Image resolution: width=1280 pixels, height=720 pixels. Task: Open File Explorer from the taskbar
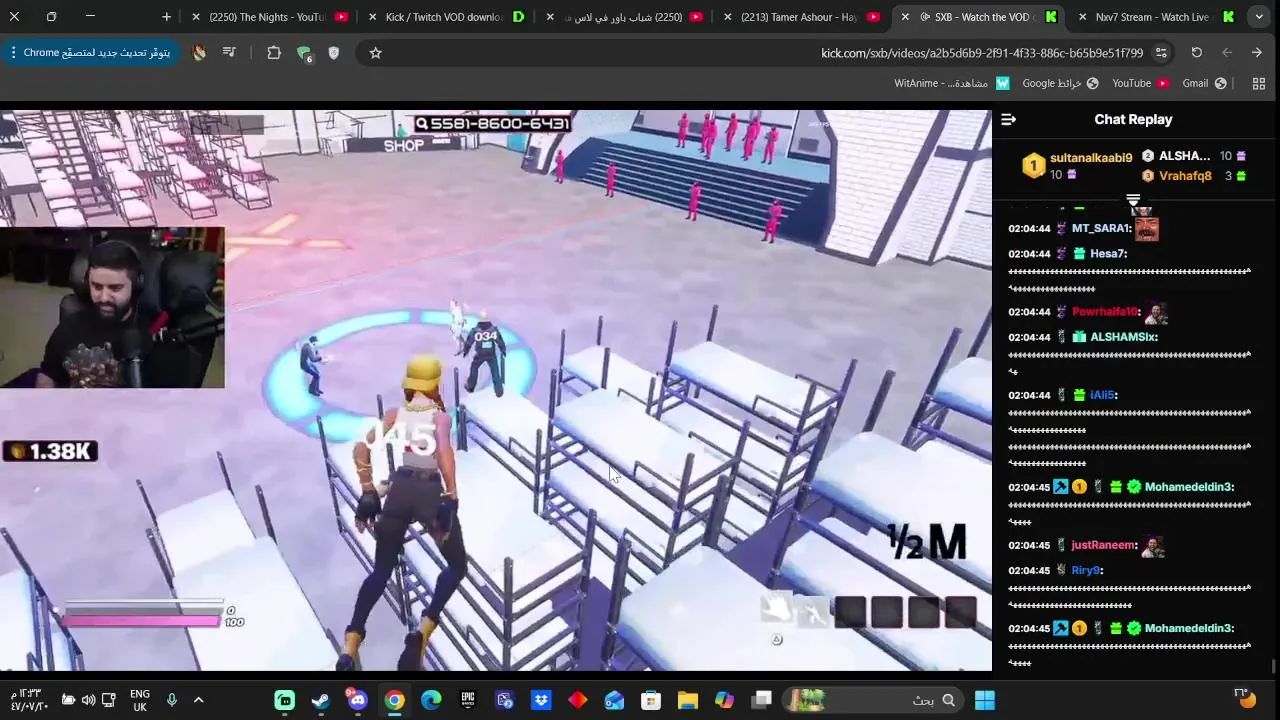point(688,700)
